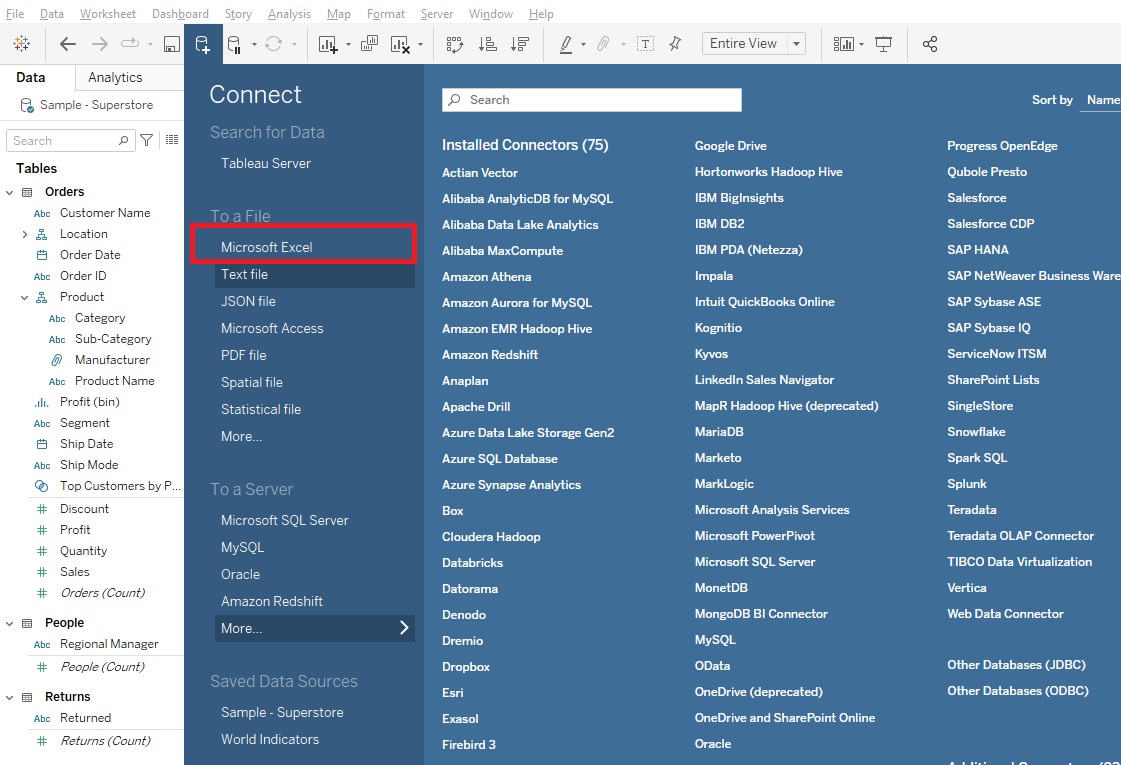Choose MongoDB BI Connector
Screen dimensions: 1121x765
[761, 613]
